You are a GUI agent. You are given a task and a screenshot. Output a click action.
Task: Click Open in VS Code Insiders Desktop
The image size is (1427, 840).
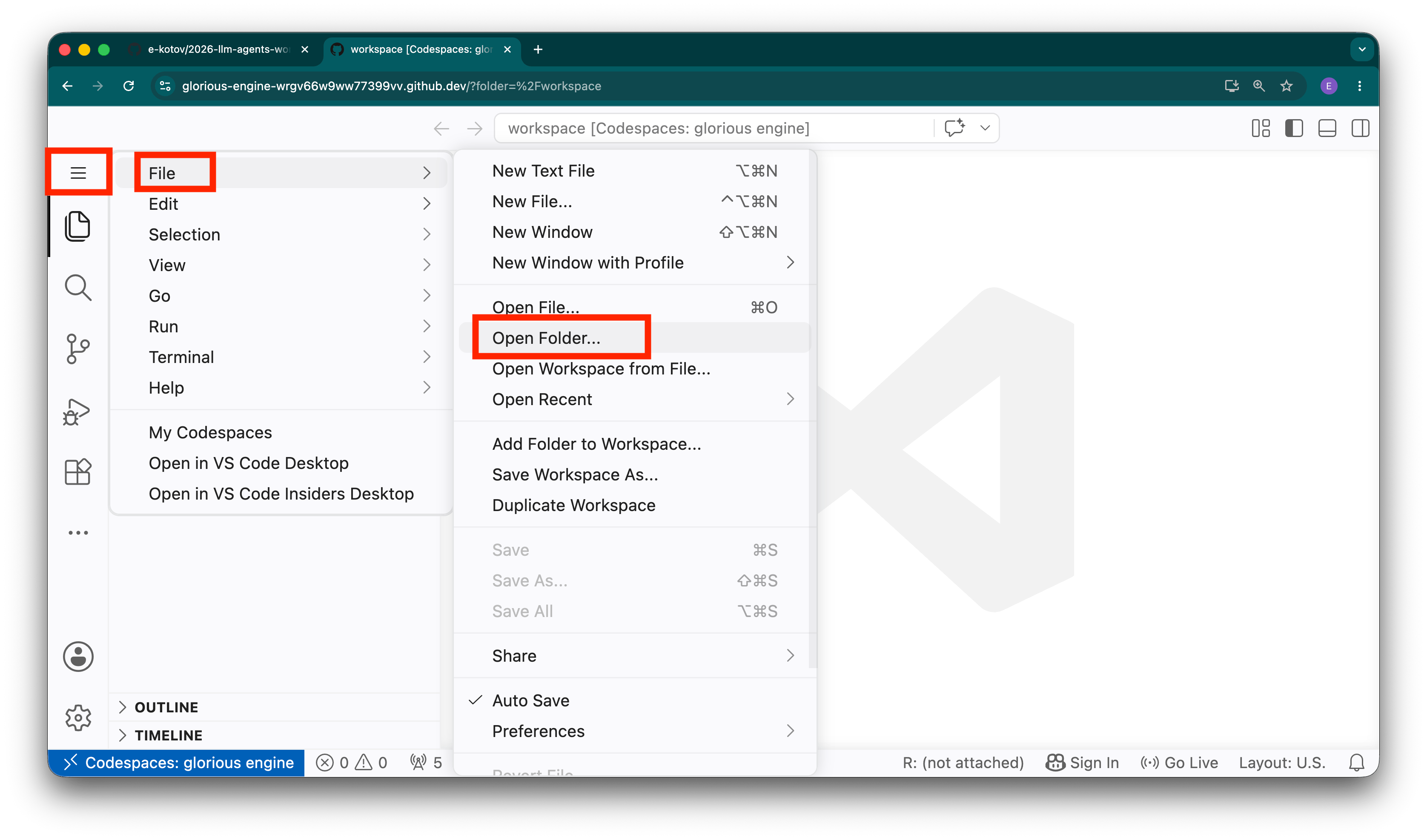coord(281,493)
